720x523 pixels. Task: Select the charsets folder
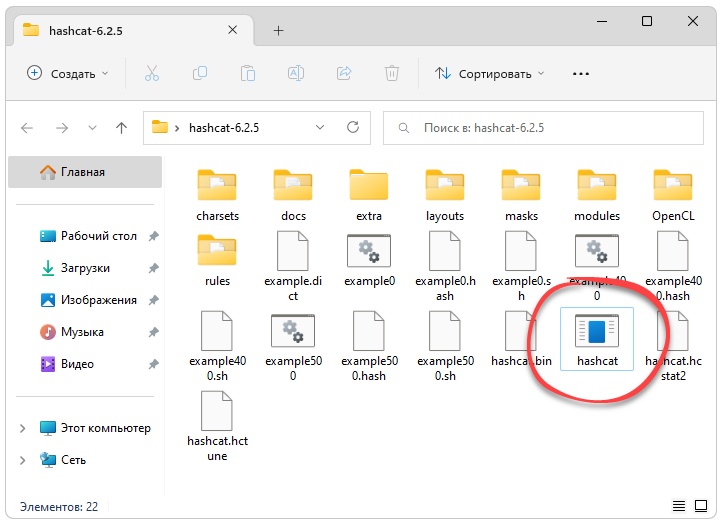pyautogui.click(x=217, y=195)
